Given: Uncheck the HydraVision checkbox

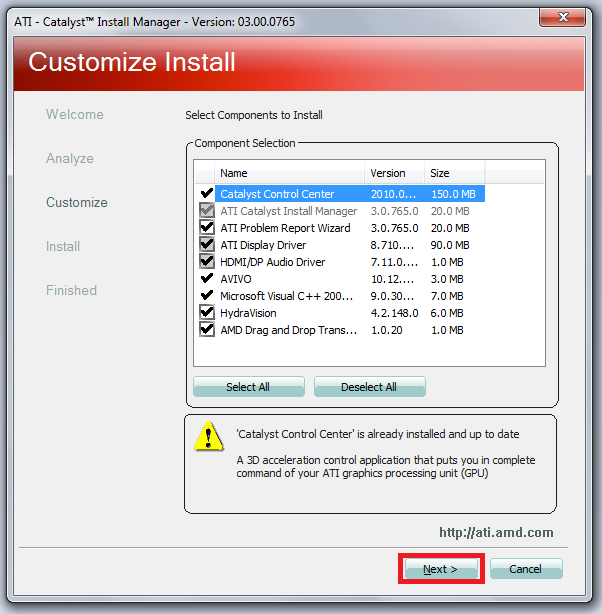Looking at the screenshot, I should tap(207, 312).
